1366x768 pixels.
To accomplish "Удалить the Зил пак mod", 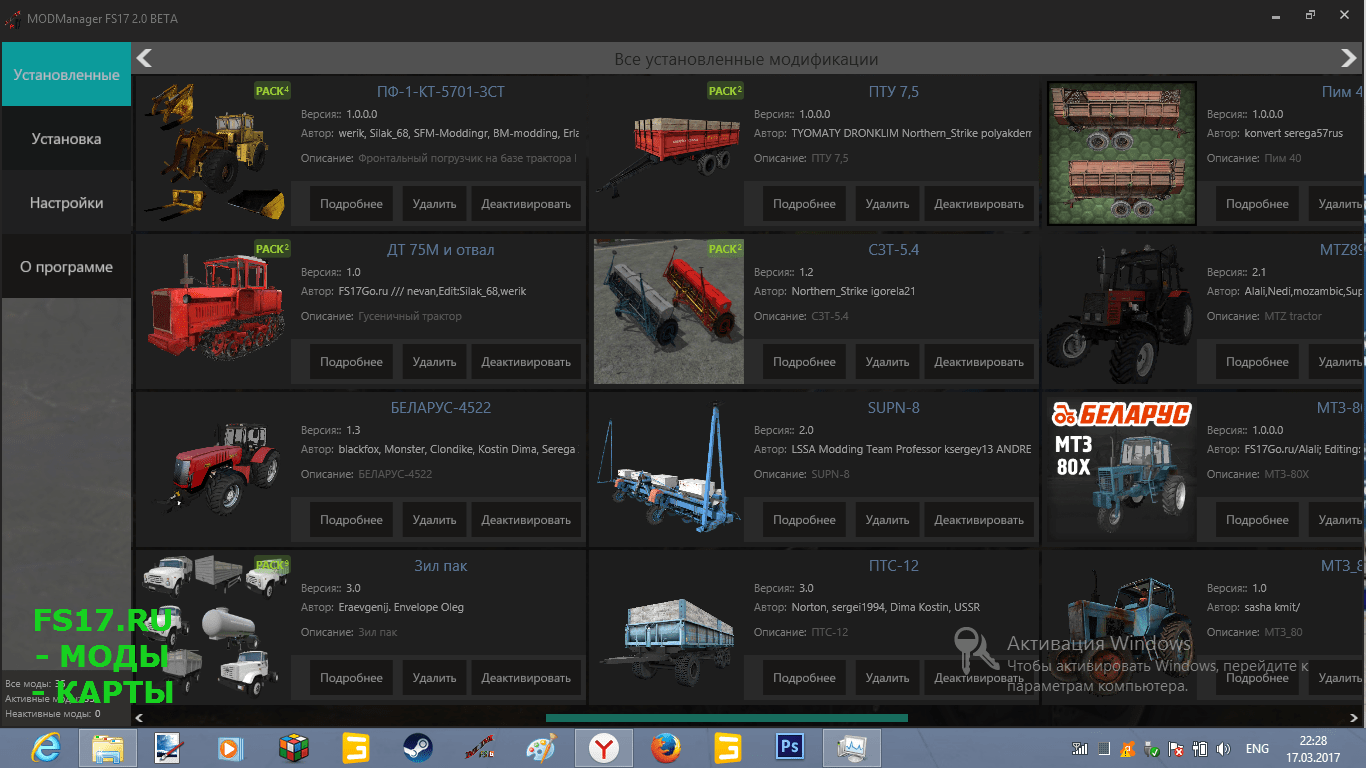I will tap(434, 677).
